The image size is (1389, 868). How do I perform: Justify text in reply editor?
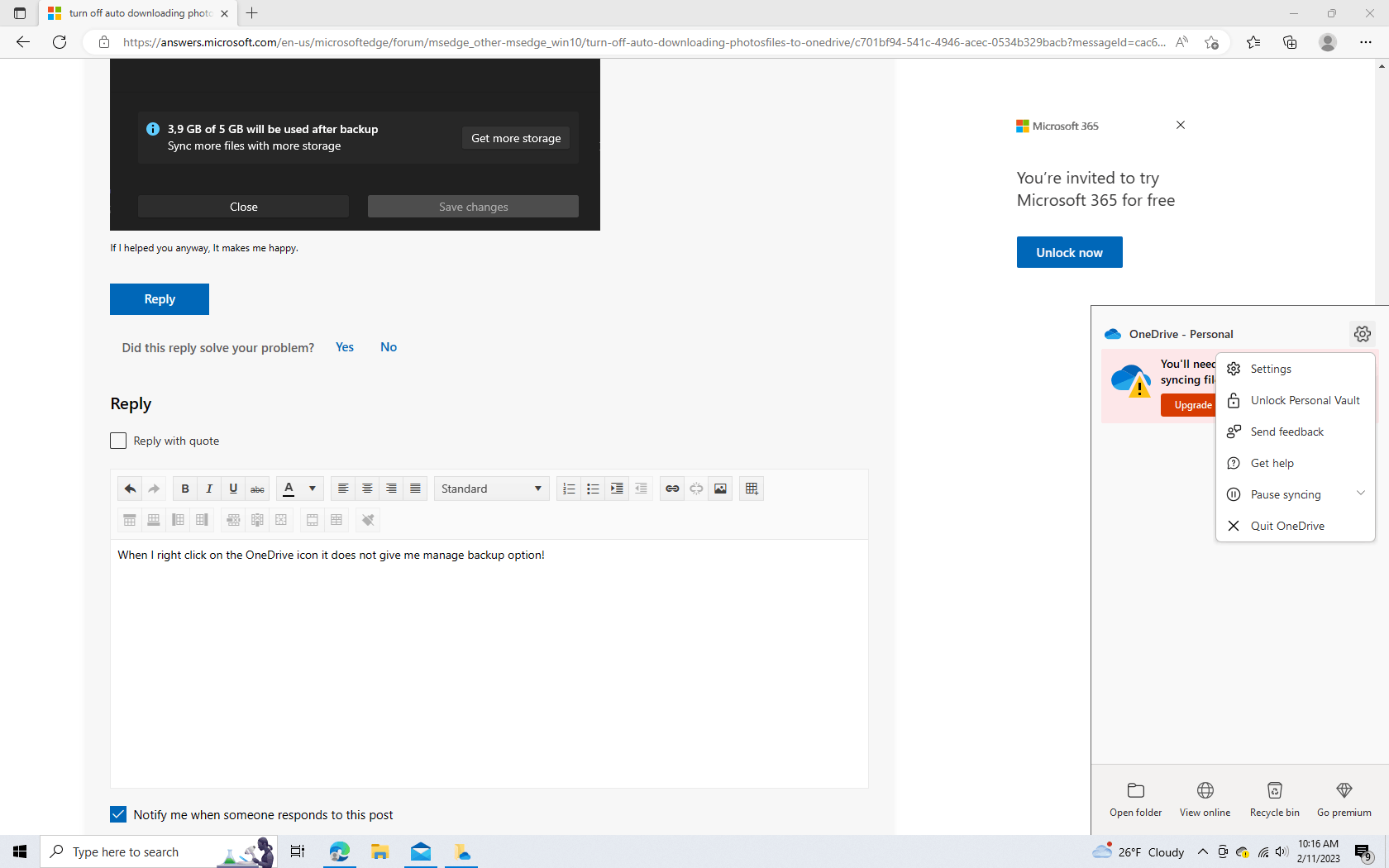(415, 489)
